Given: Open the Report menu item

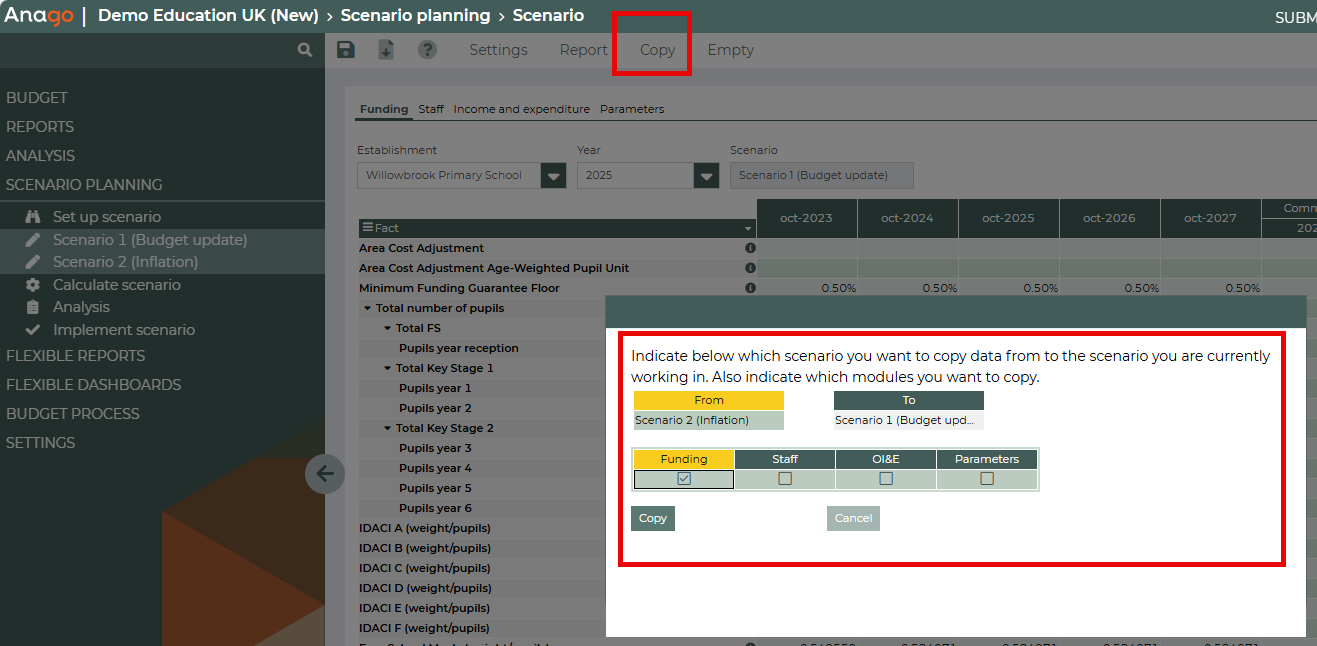Looking at the screenshot, I should tap(583, 50).
